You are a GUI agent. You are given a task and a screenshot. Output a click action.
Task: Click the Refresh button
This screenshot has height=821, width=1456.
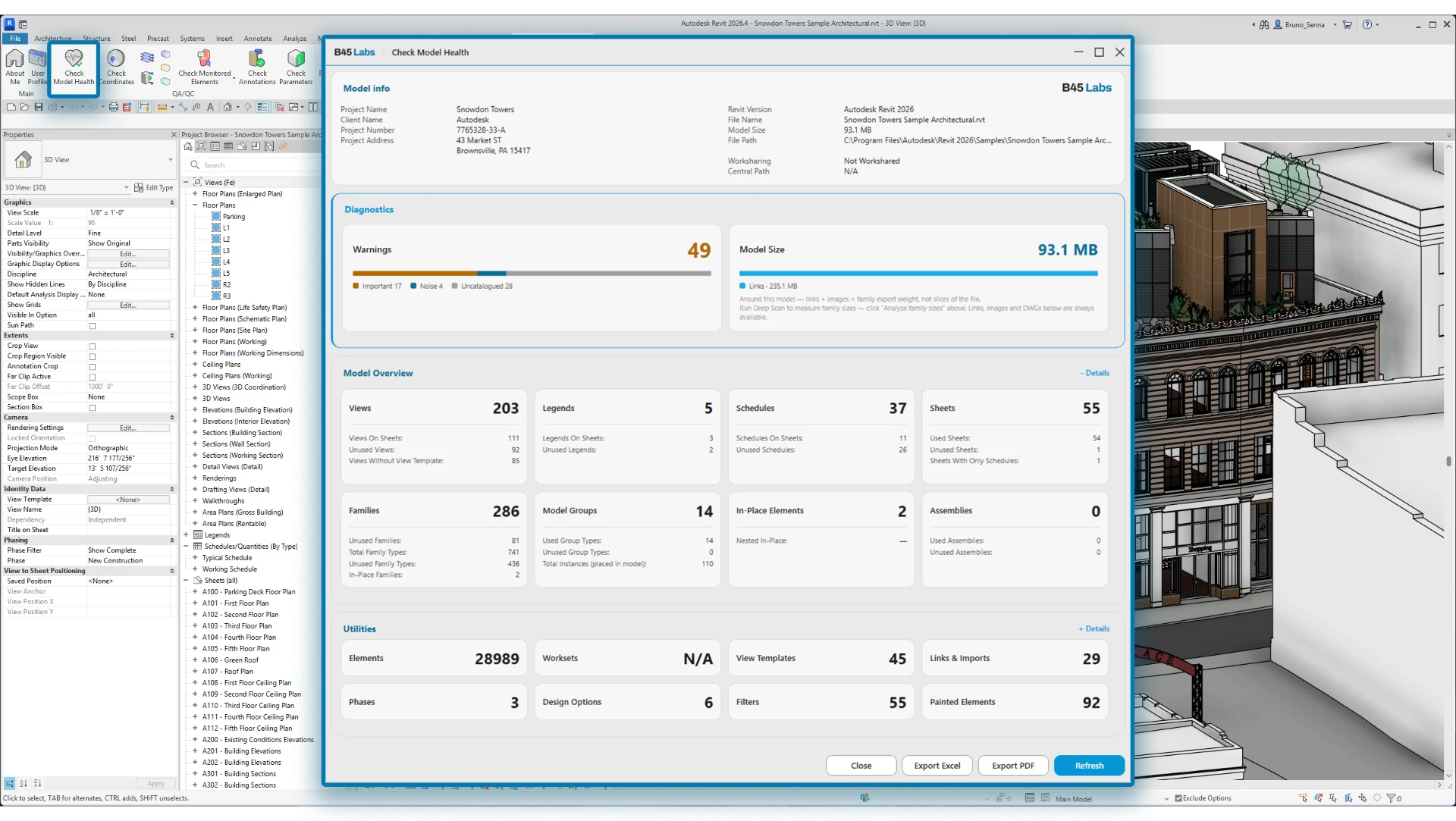click(1089, 766)
